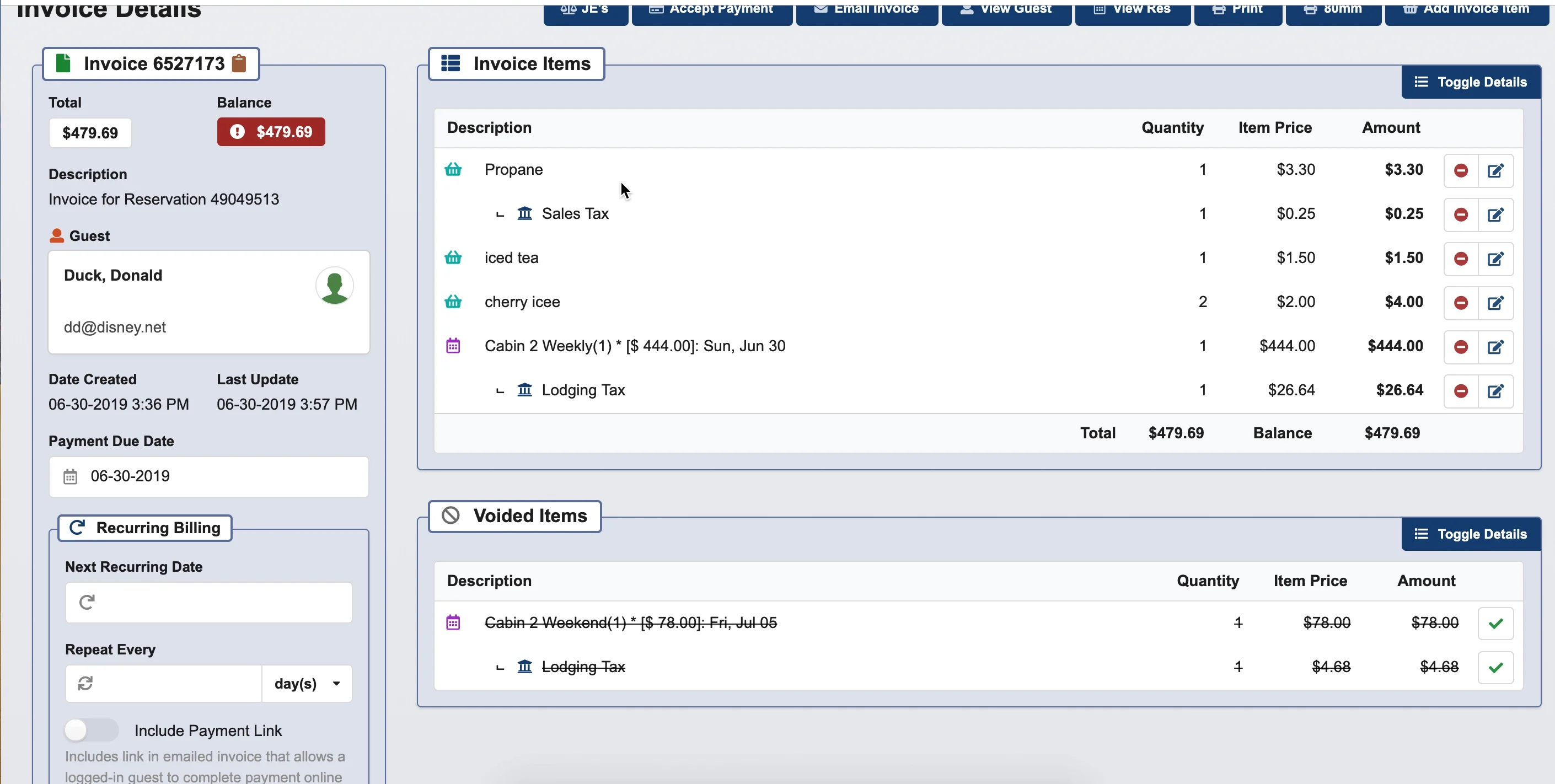This screenshot has width=1555, height=784.
Task: Copy invoice number using clipboard icon
Action: pos(238,63)
